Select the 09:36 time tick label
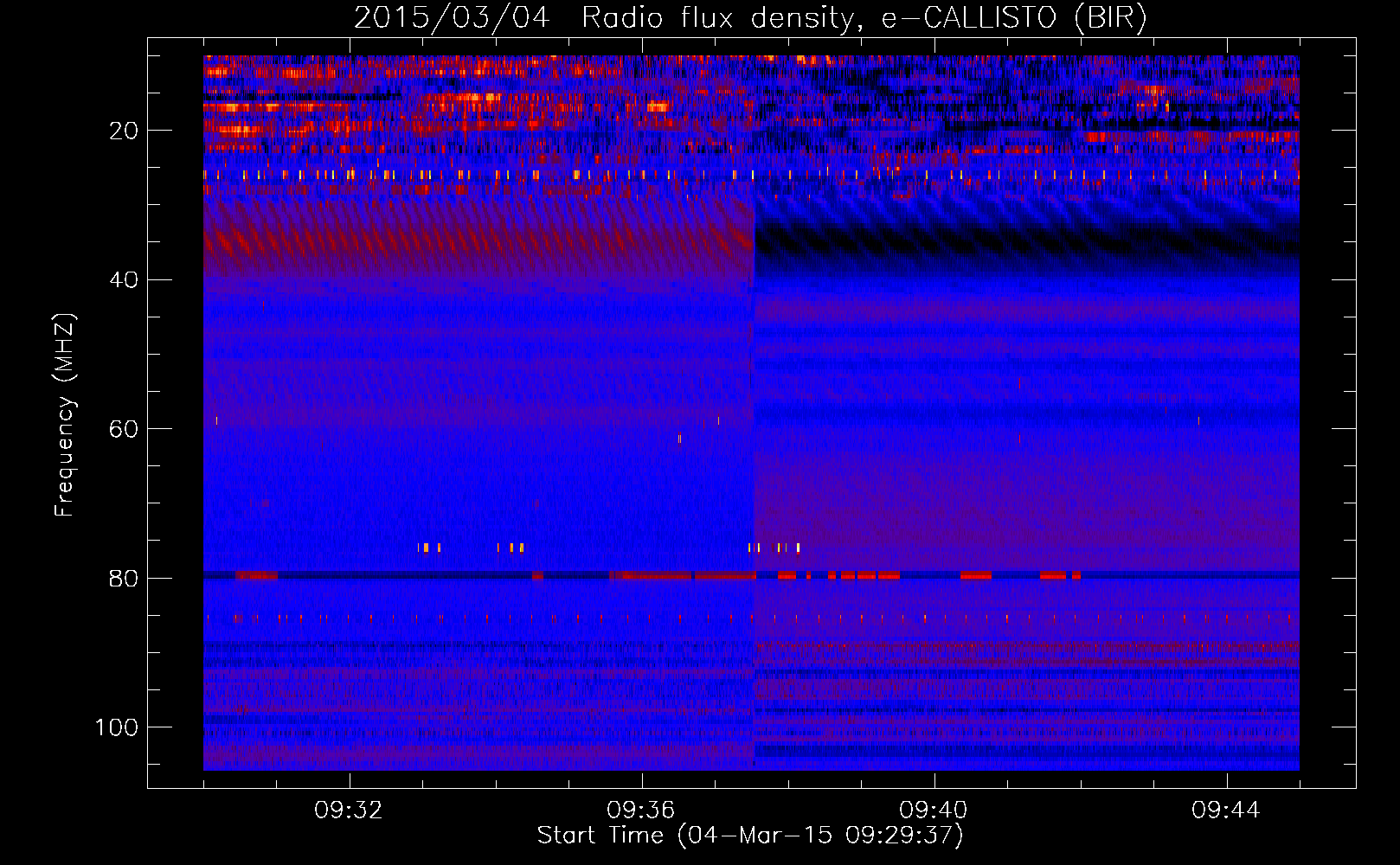1400x865 pixels. click(641, 811)
